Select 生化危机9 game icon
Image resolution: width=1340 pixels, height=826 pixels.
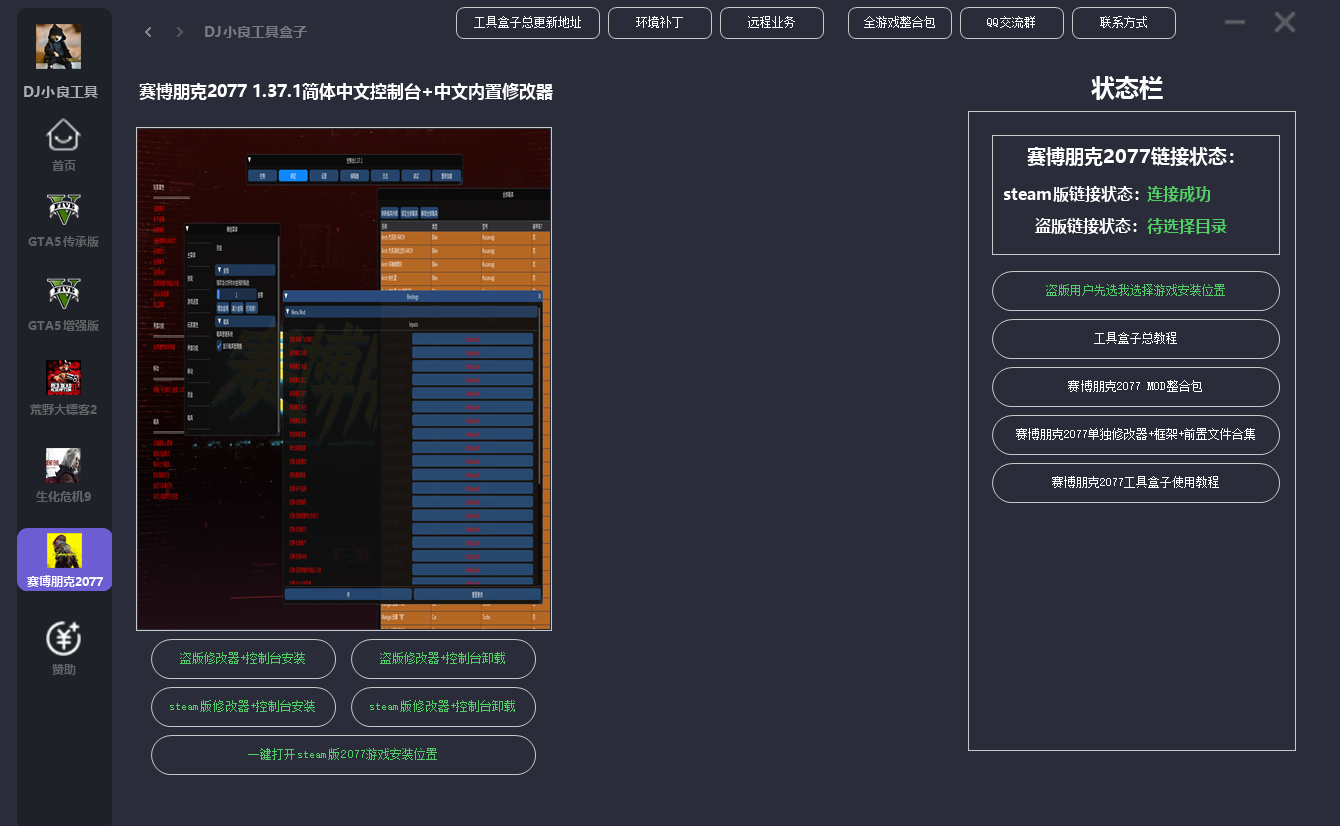coord(63,465)
